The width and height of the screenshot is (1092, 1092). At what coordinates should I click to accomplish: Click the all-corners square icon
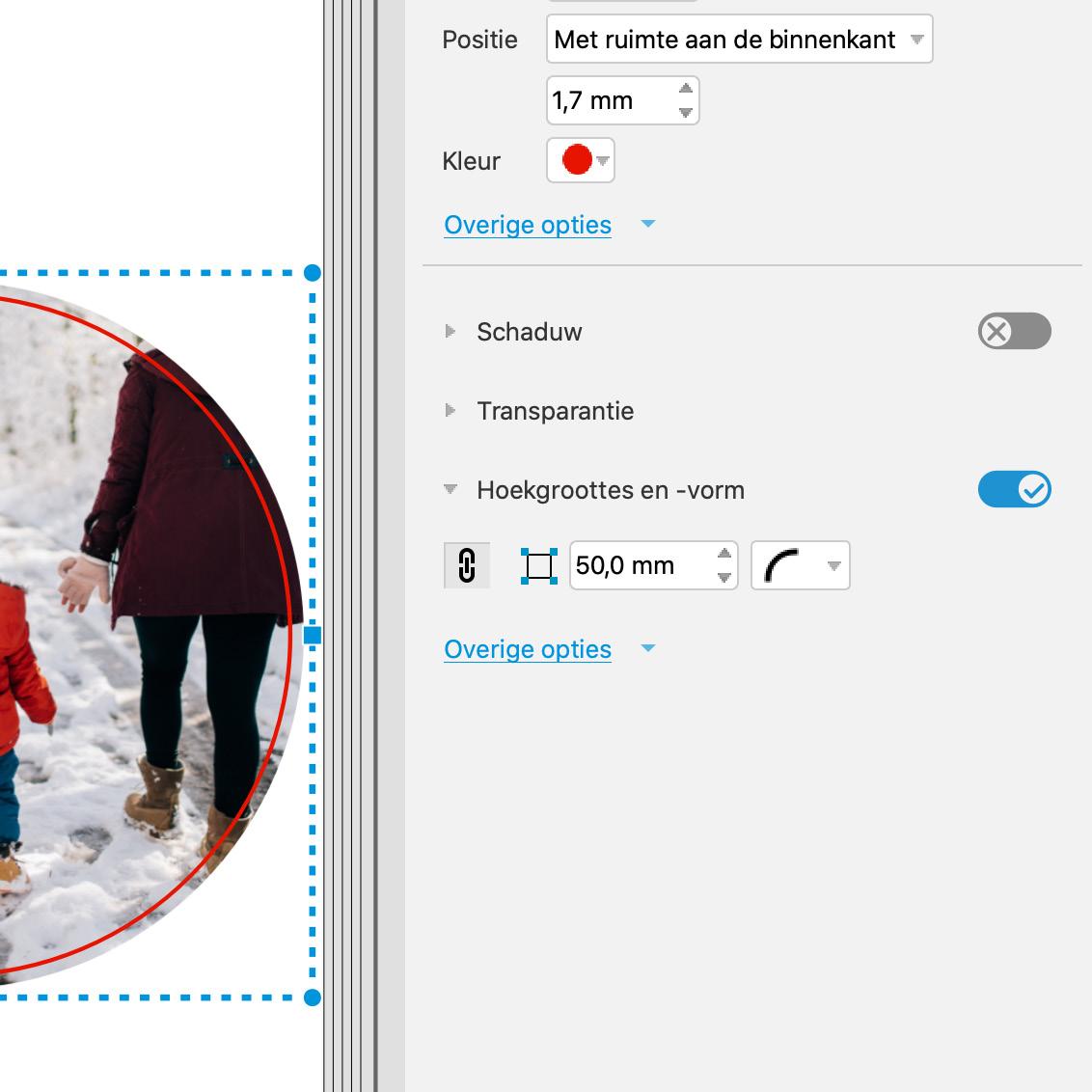(539, 565)
